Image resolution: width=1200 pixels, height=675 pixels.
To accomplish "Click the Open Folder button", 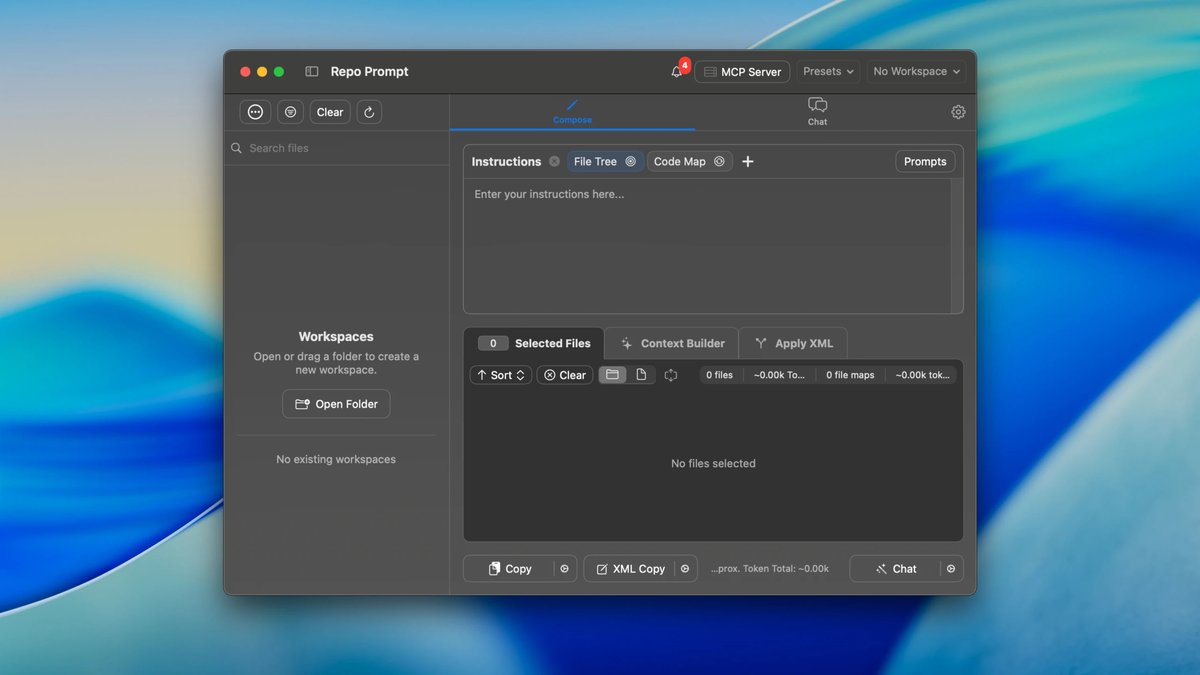I will click(336, 403).
